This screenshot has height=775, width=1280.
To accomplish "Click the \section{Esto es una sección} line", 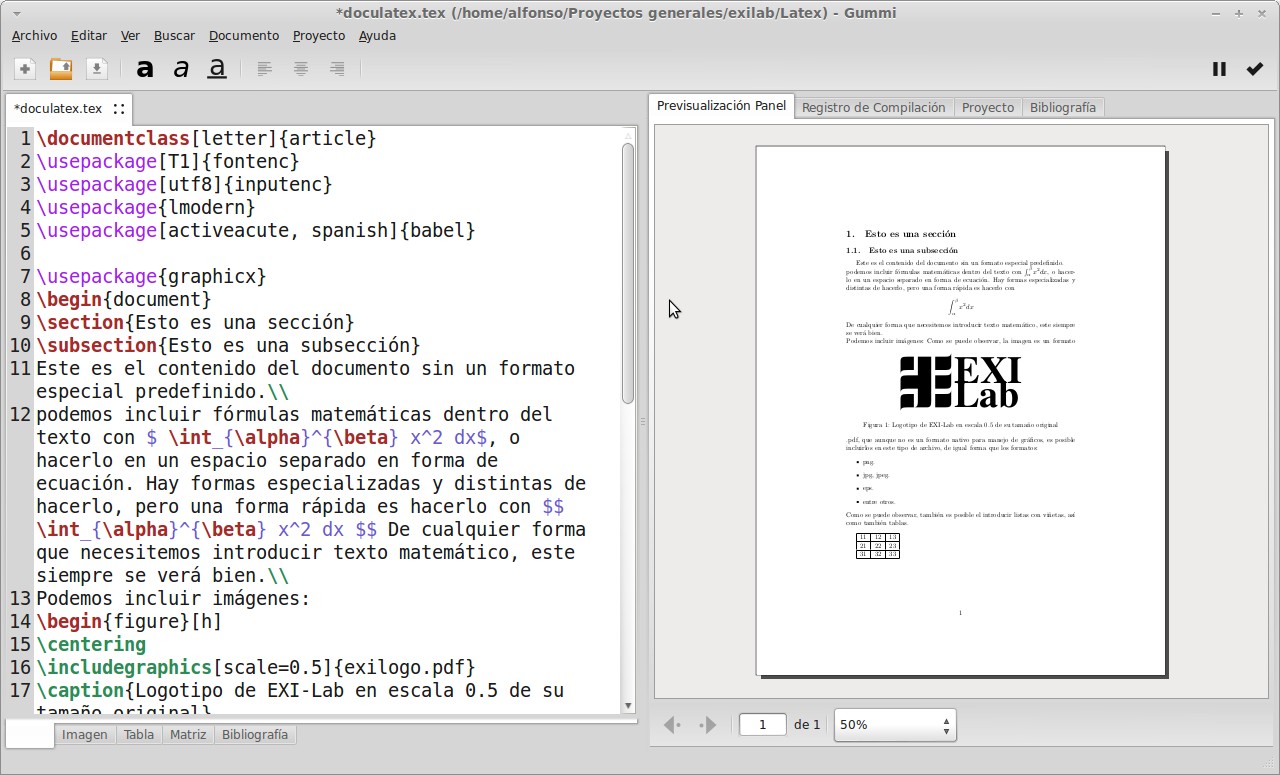I will pos(195,322).
